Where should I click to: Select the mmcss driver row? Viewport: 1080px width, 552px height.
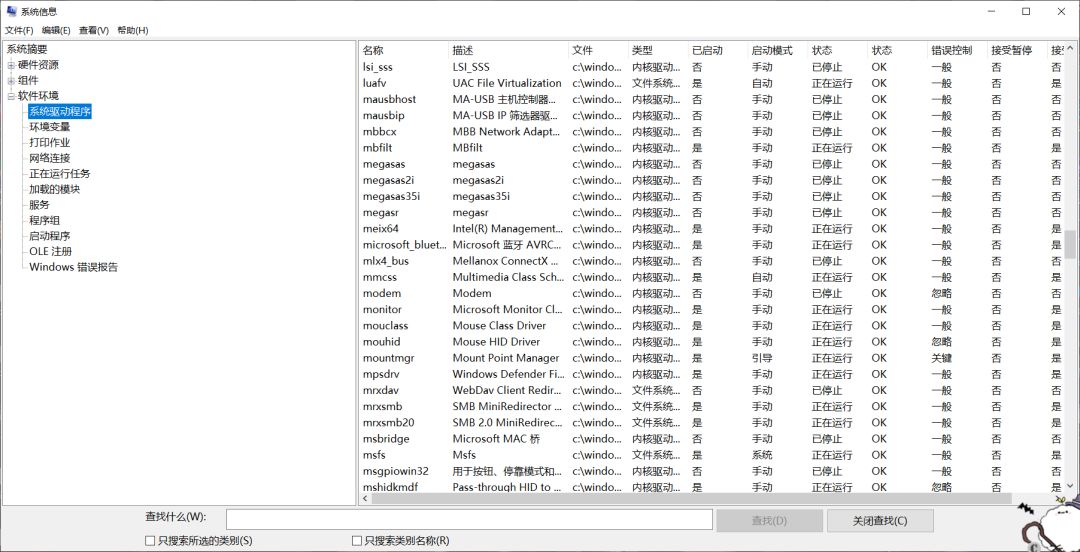712,277
